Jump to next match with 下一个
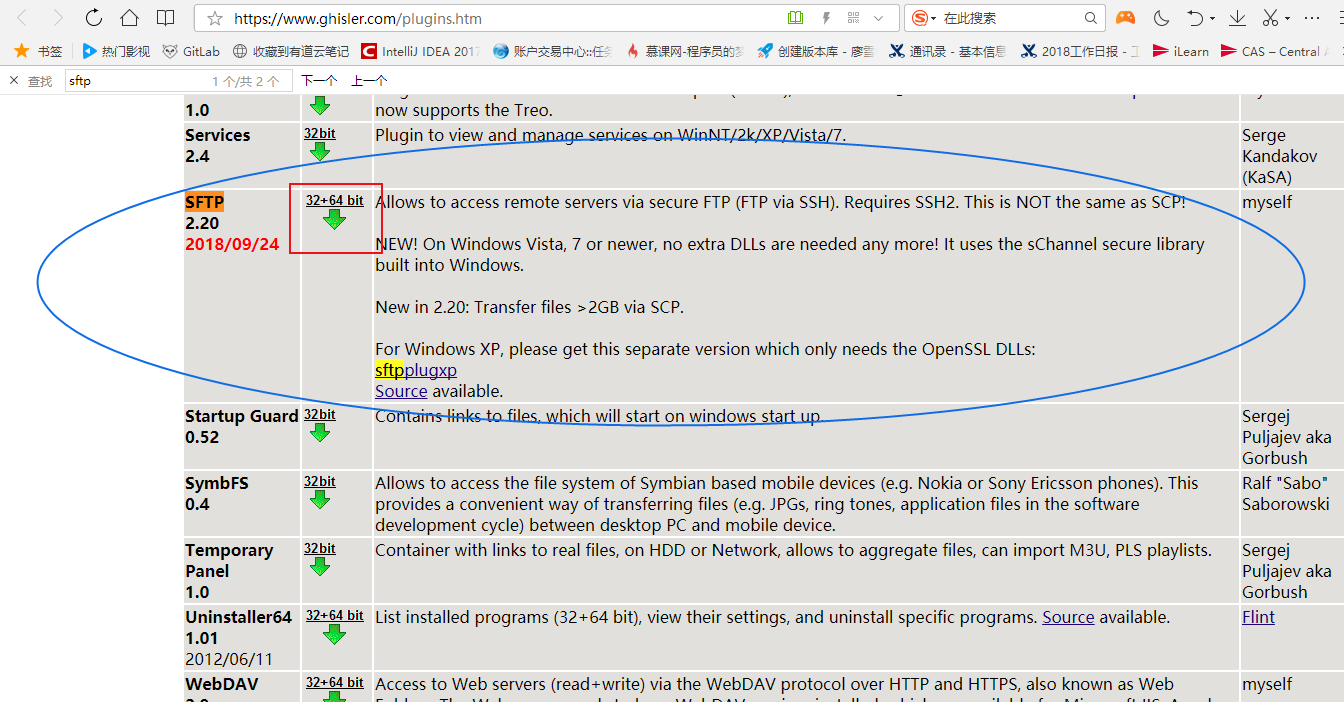This screenshot has width=1344, height=702. [x=319, y=81]
